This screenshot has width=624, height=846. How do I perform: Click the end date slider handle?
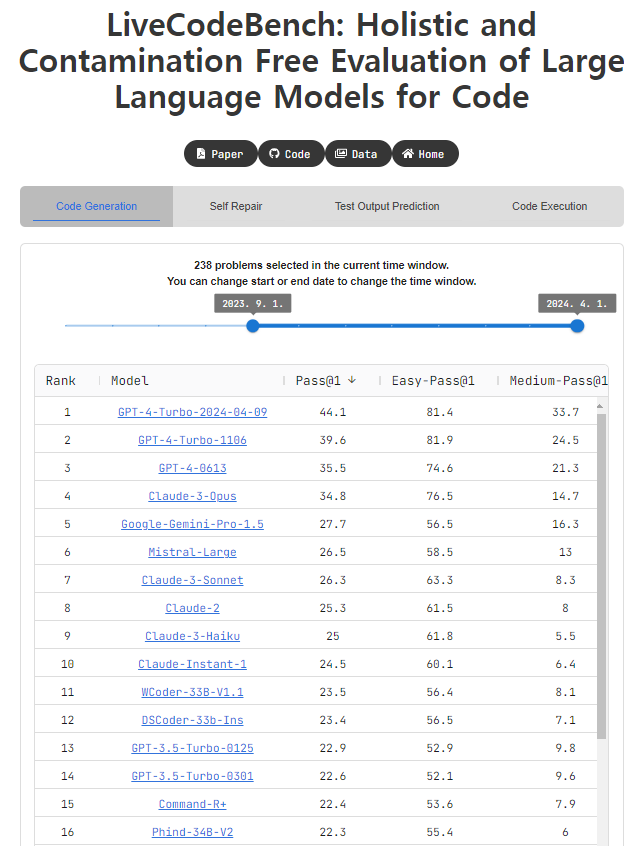[x=577, y=326]
